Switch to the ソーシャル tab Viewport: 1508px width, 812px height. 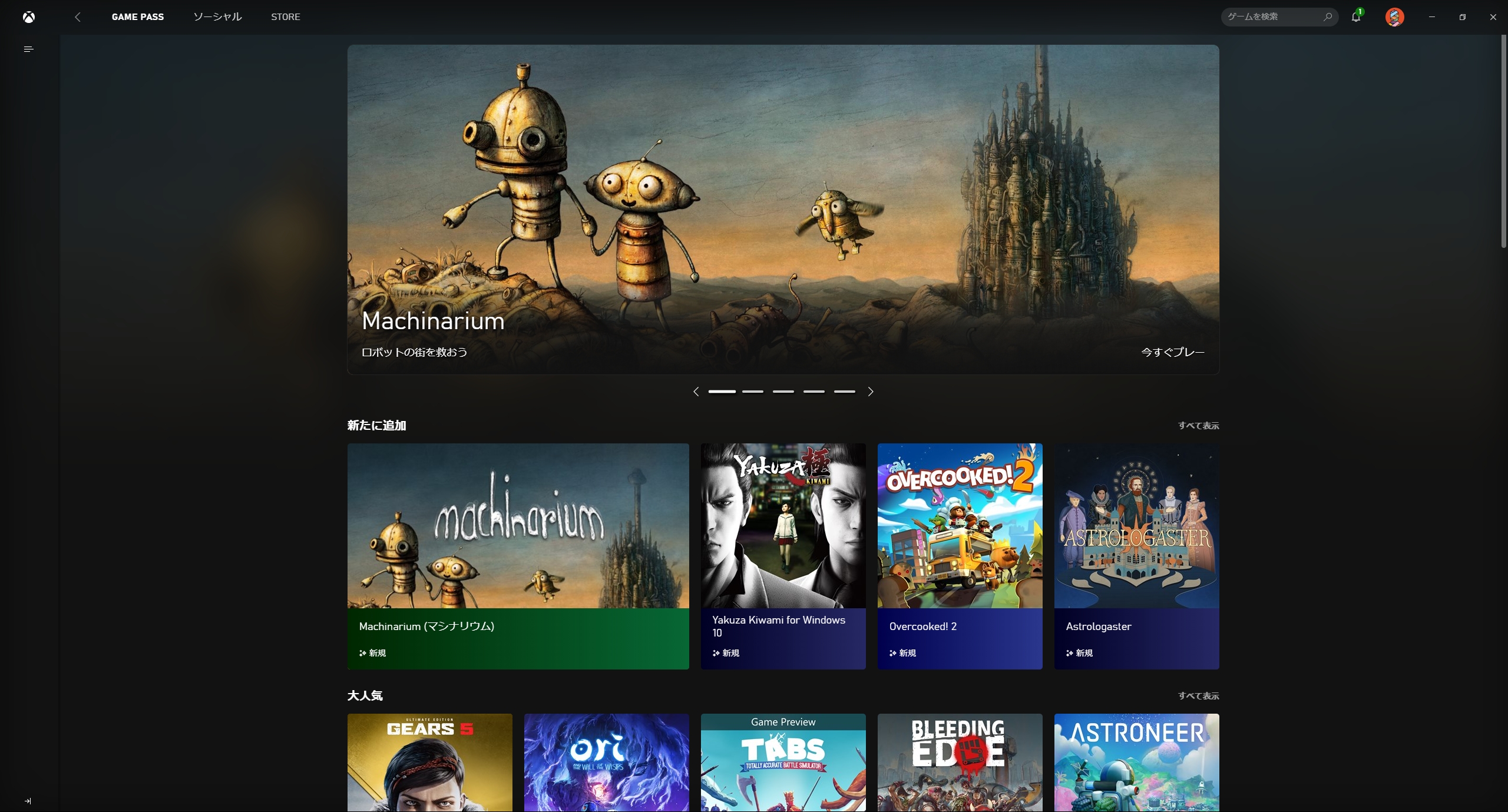coord(217,17)
